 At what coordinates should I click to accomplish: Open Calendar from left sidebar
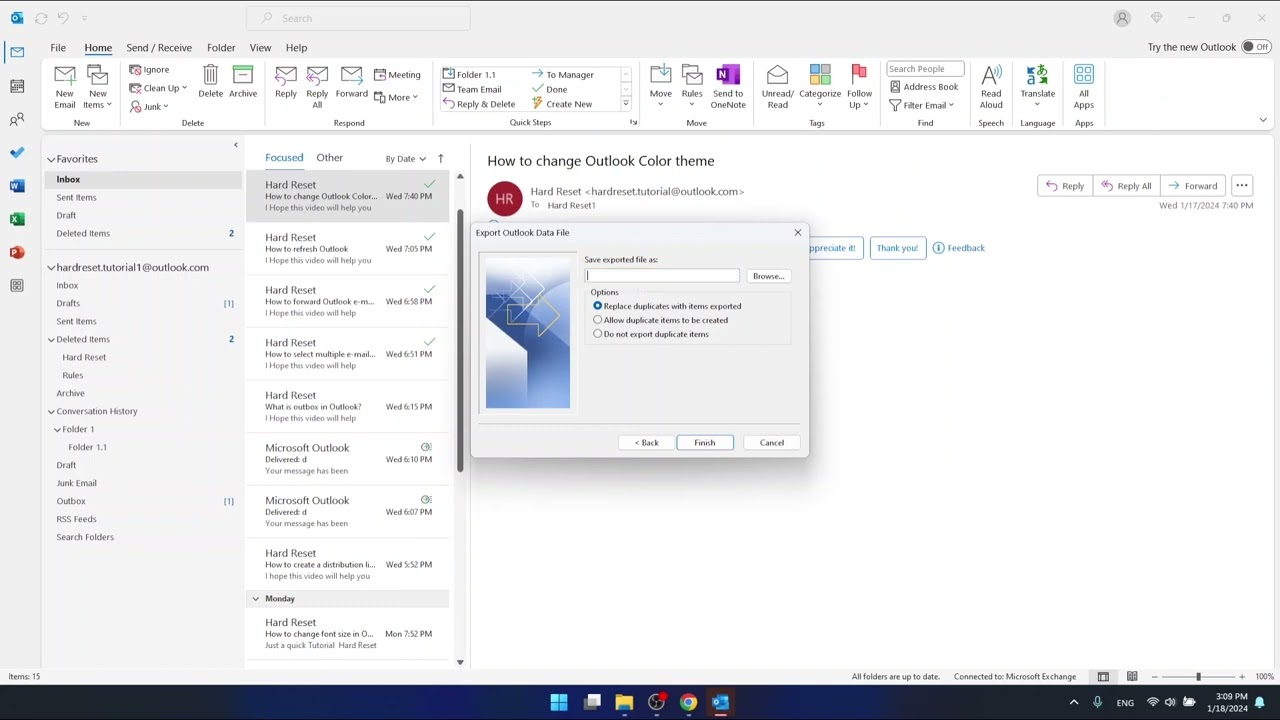click(17, 86)
